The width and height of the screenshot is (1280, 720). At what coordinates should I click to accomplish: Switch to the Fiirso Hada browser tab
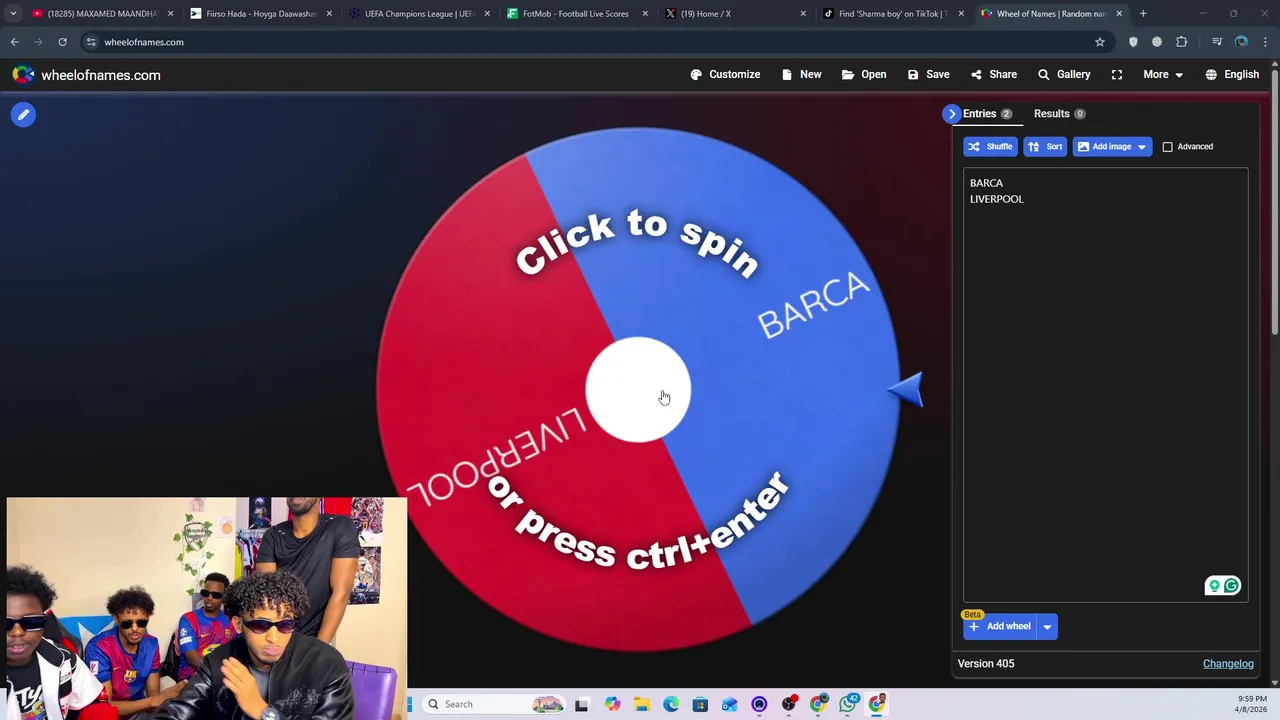(x=260, y=14)
